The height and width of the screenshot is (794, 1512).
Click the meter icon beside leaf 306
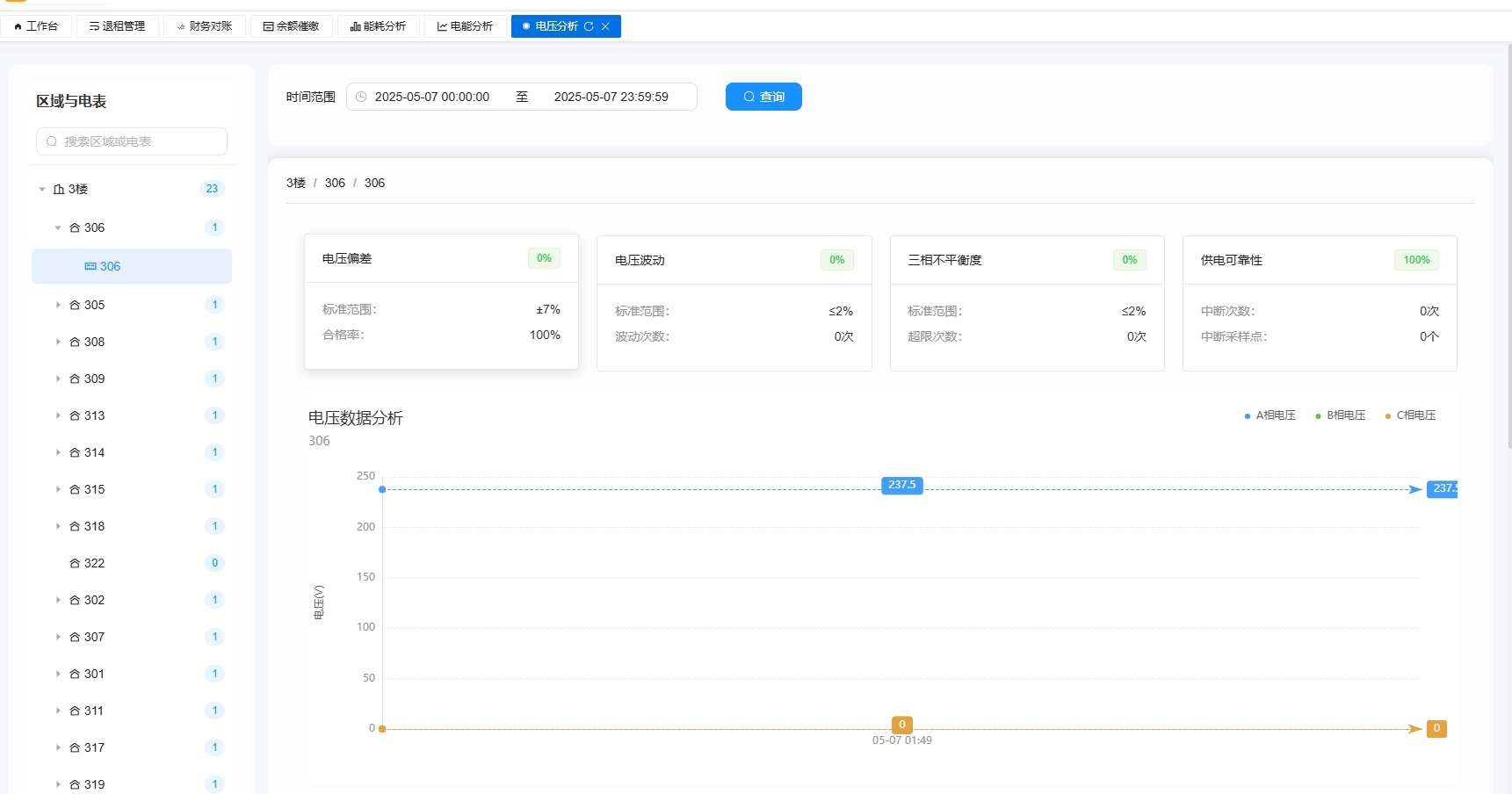90,266
